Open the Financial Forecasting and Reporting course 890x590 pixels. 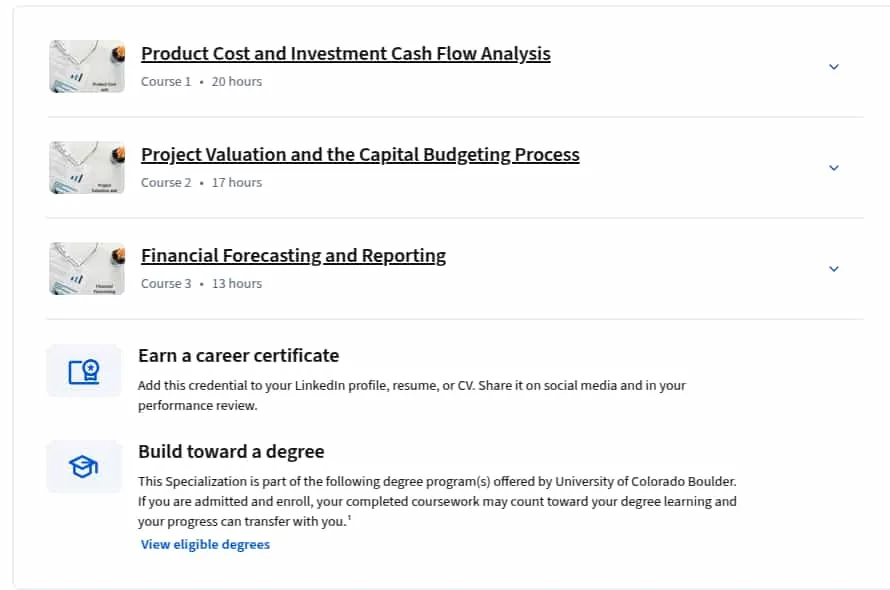(x=293, y=256)
